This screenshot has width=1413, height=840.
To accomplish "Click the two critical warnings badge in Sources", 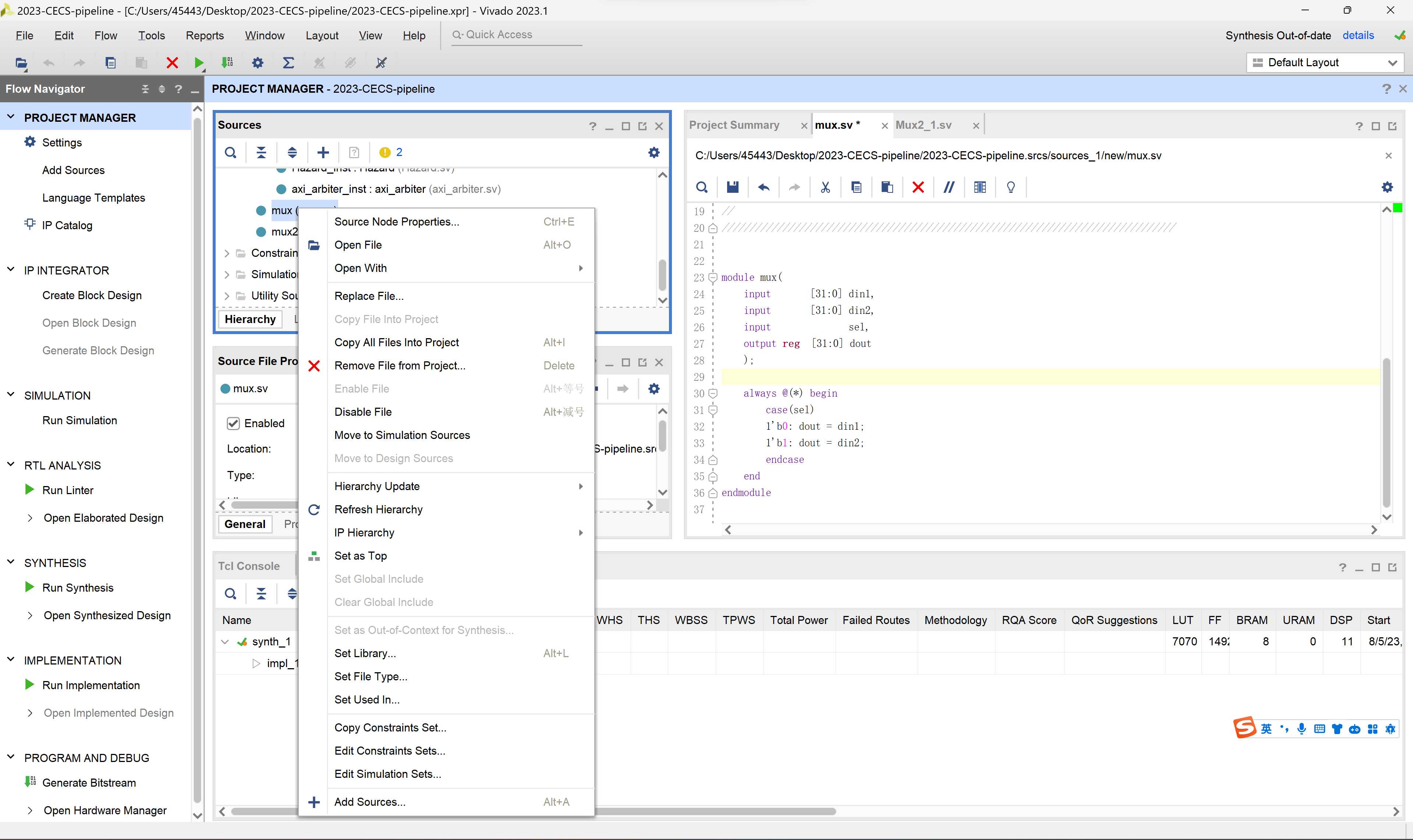I will (x=391, y=152).
